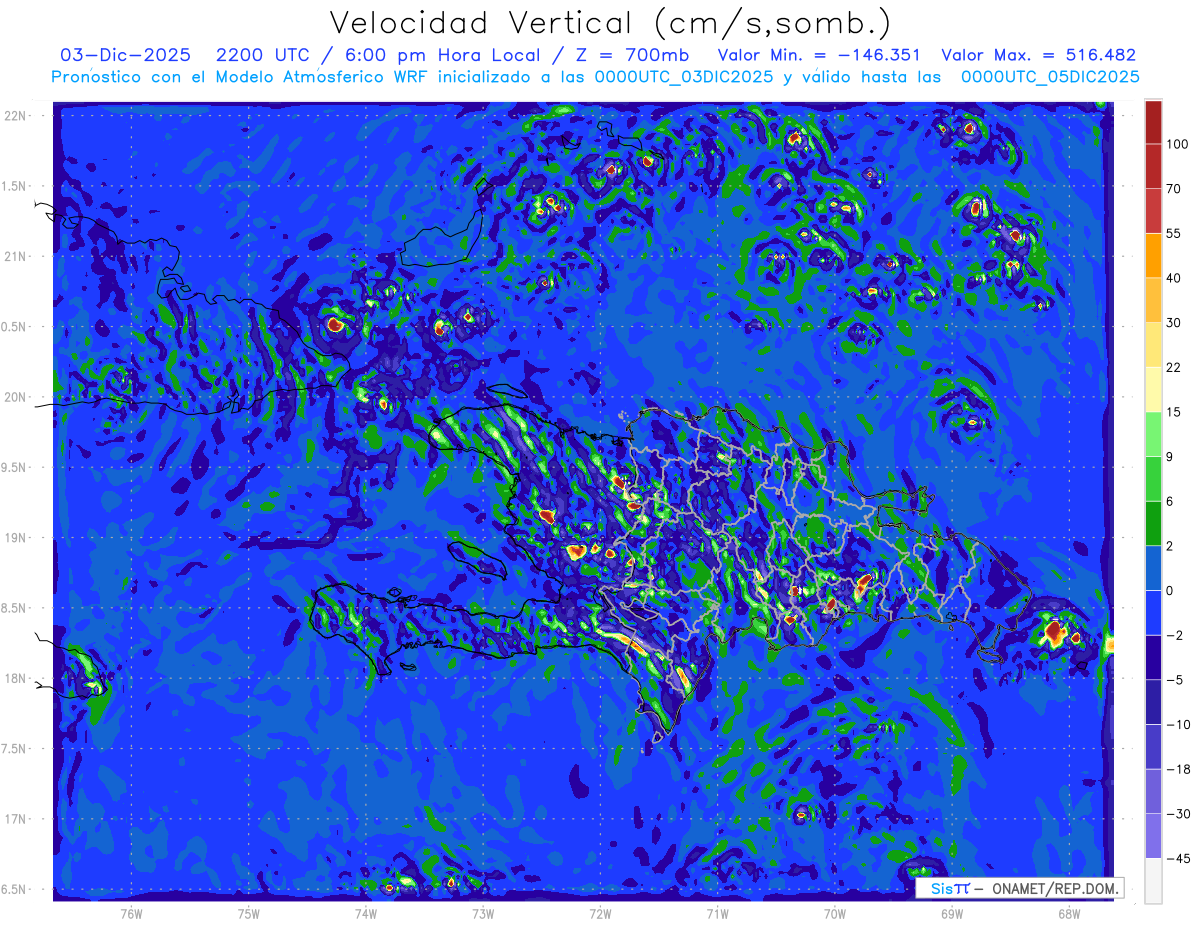
Task: Click the latitude label '20N'
Action: coord(15,397)
